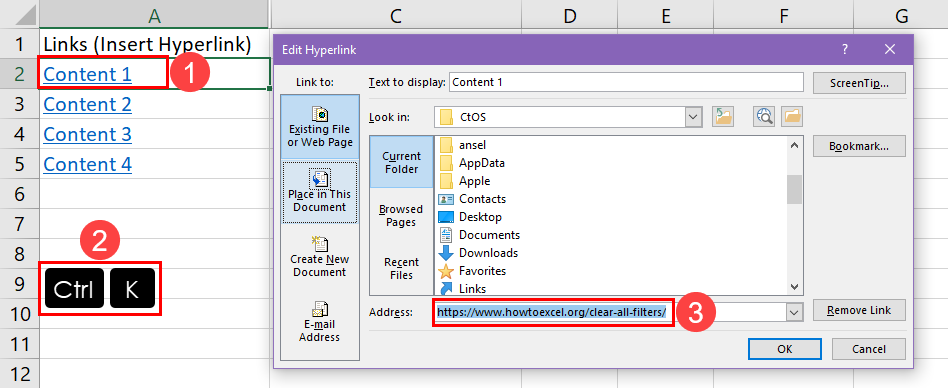The width and height of the screenshot is (948, 388).
Task: Click file list scroll up arrow
Action: [x=794, y=144]
